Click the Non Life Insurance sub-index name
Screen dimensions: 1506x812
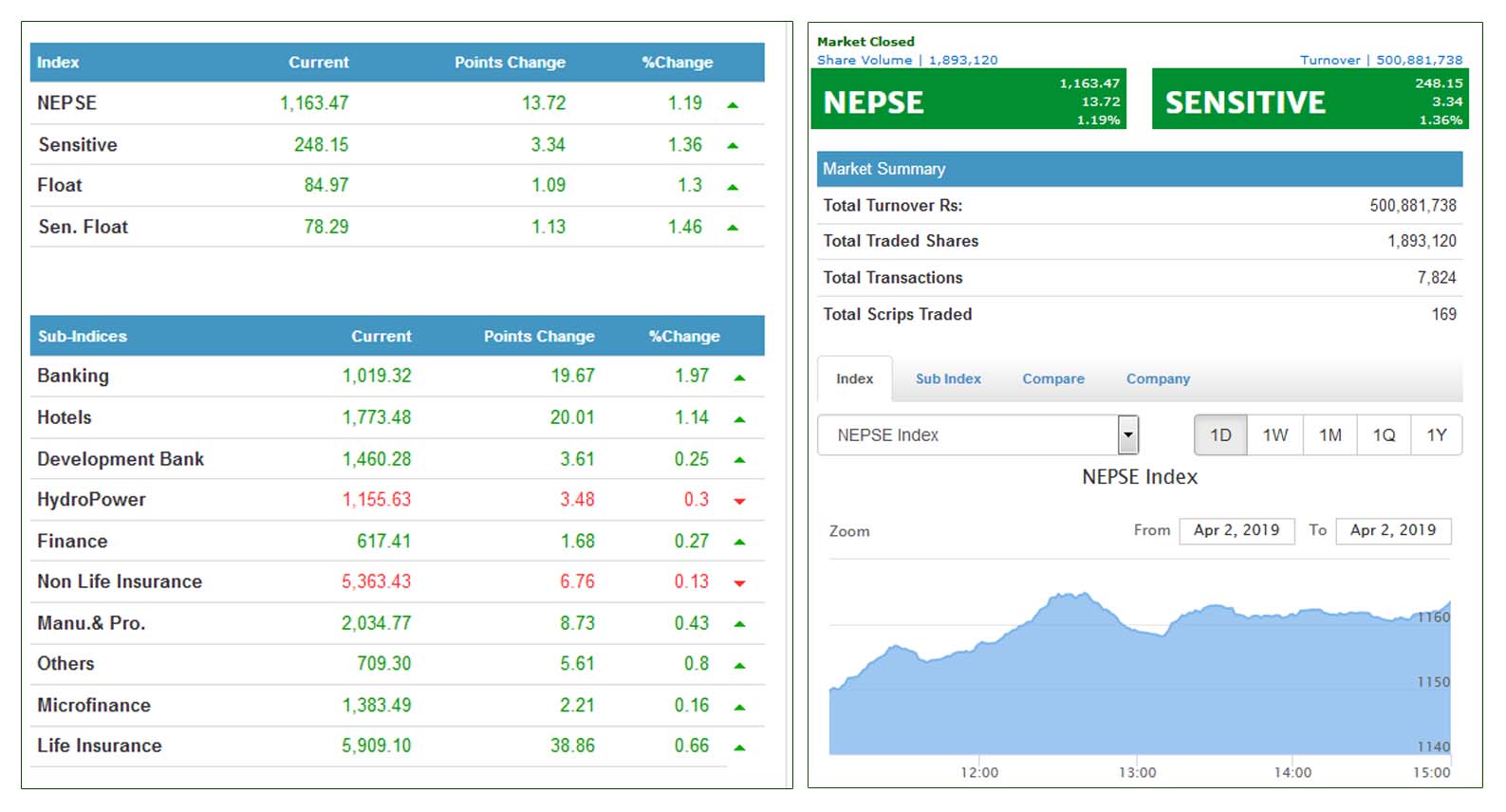[x=120, y=581]
